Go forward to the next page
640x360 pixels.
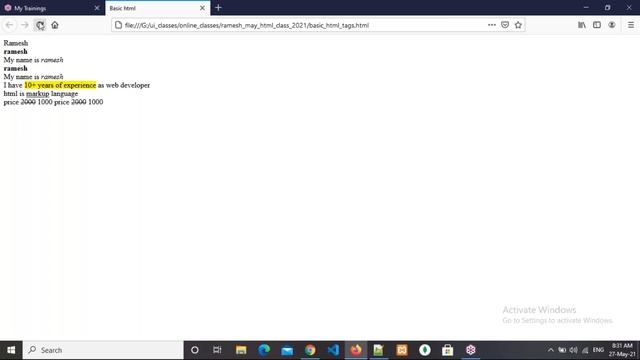click(x=24, y=25)
